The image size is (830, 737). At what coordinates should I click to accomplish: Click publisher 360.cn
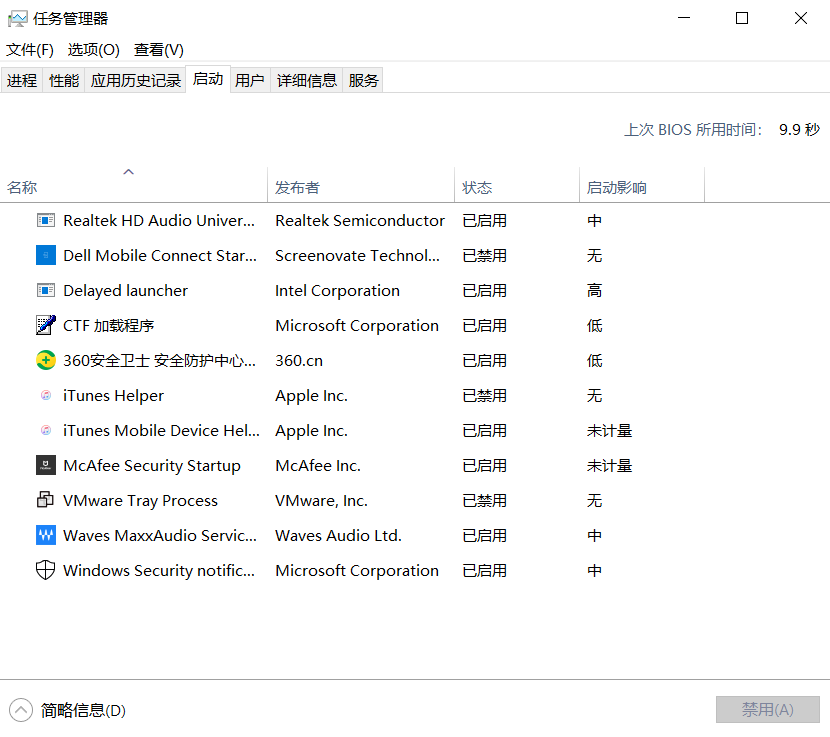[299, 361]
